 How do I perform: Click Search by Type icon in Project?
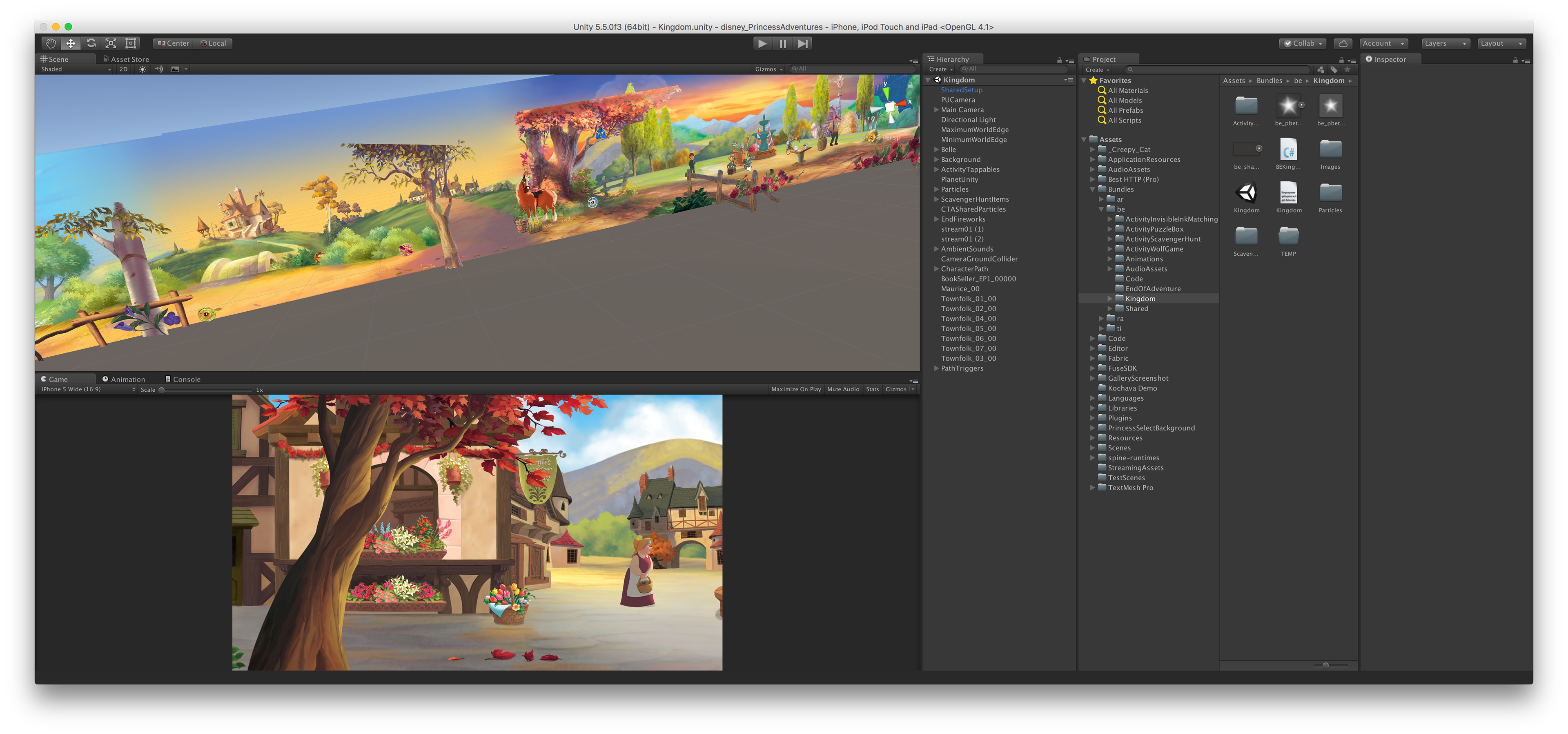pos(1320,69)
